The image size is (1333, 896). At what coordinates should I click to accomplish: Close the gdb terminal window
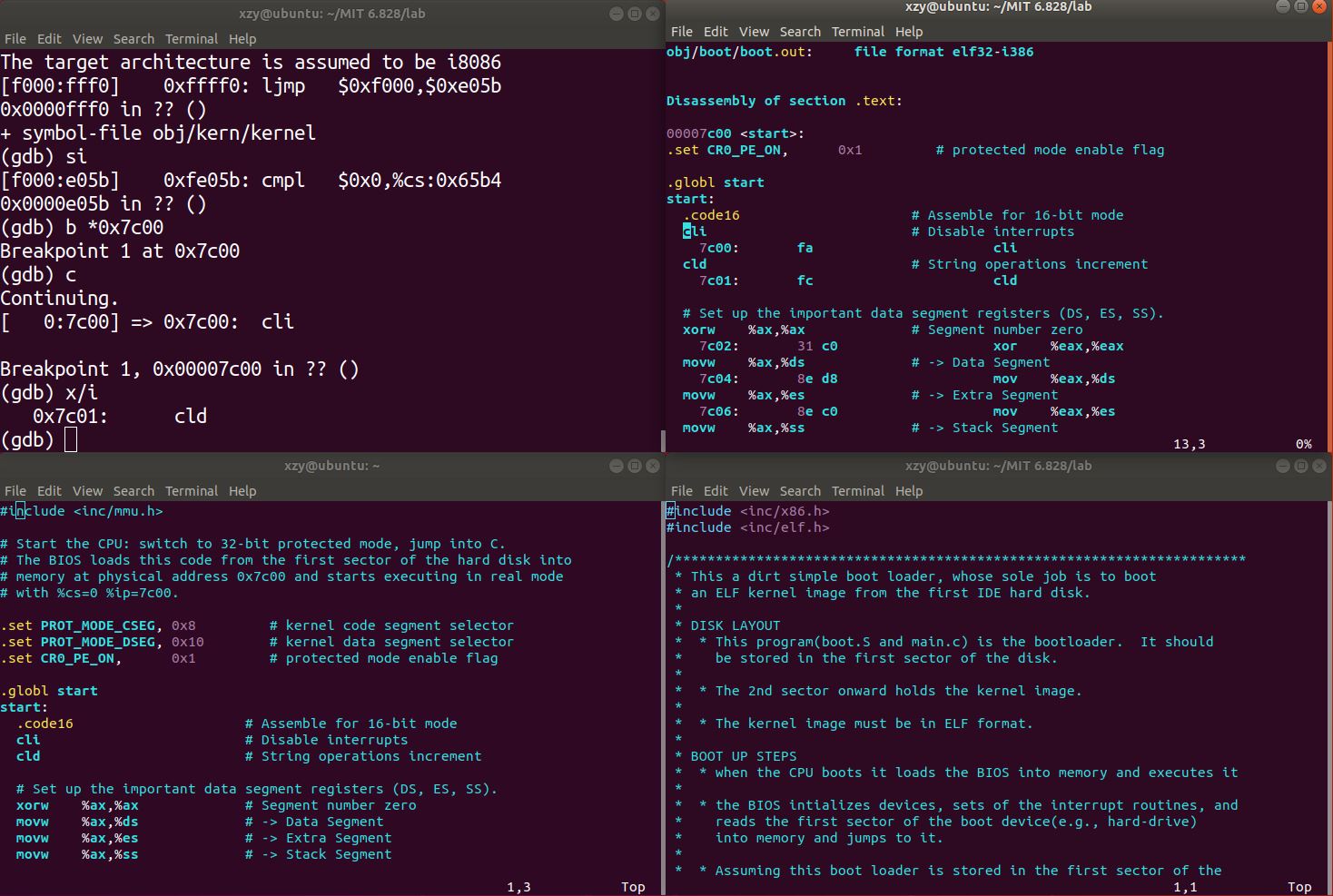(652, 14)
